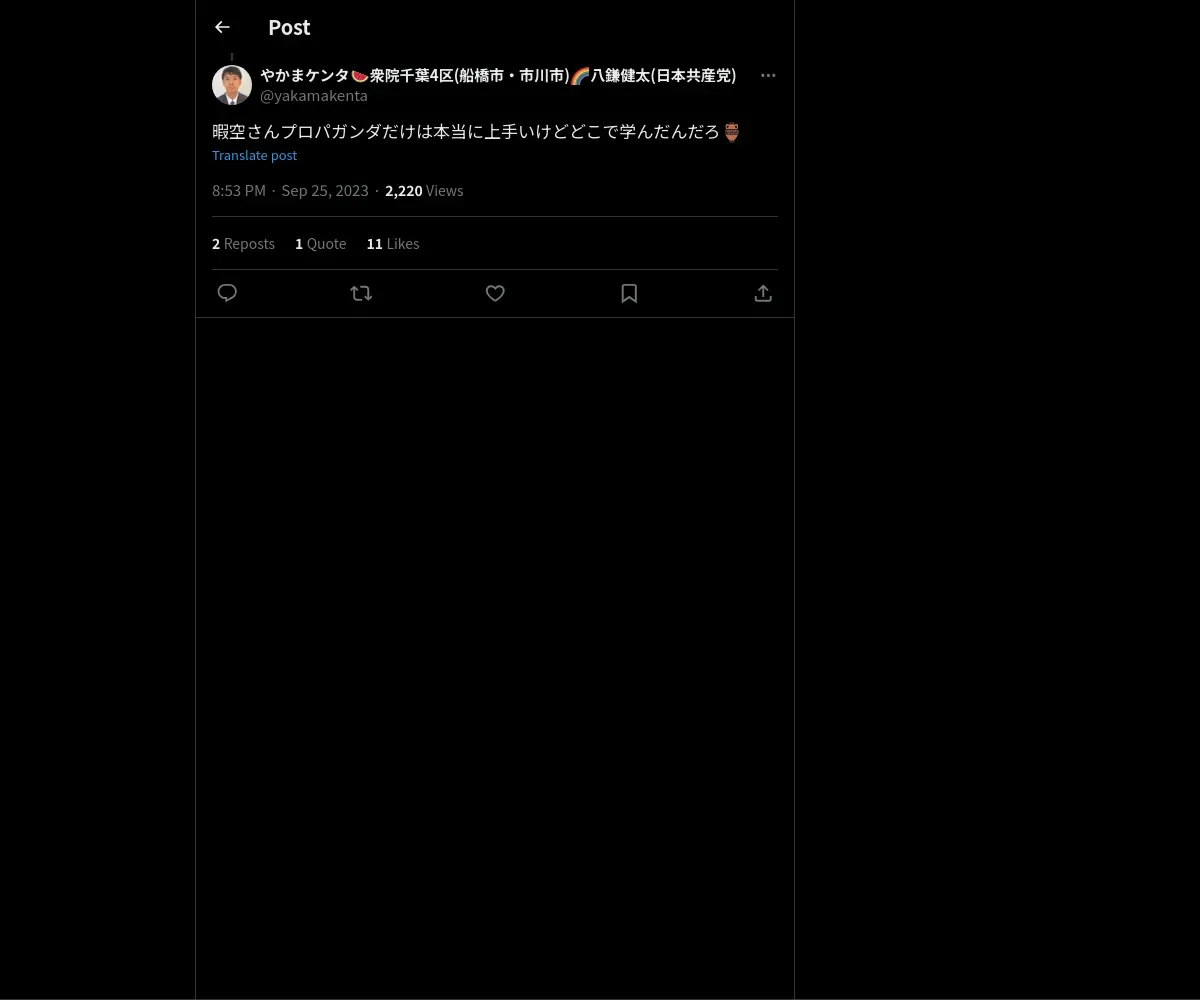1200x1000 pixels.
Task: Share post via upload arrow icon
Action: [763, 293]
